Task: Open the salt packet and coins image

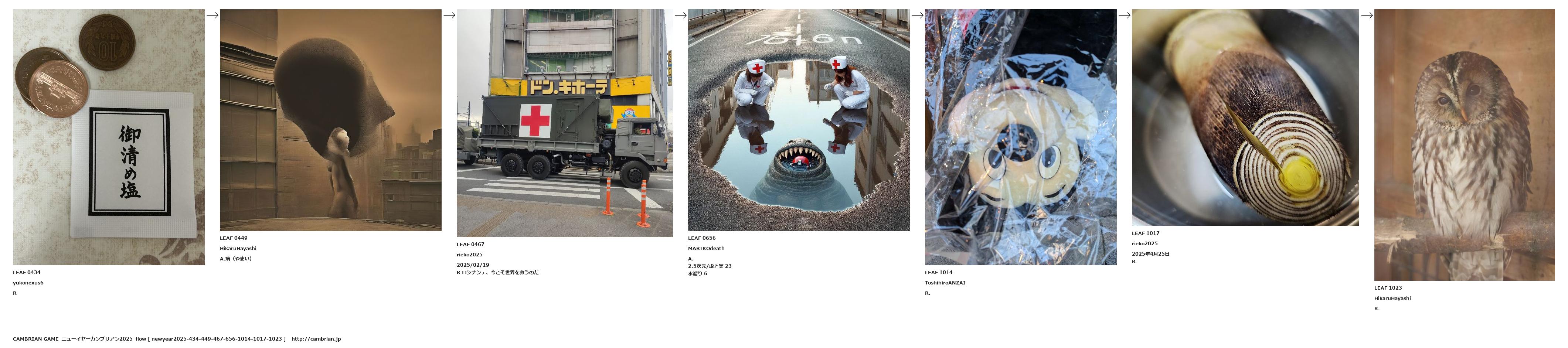Action: [x=108, y=137]
